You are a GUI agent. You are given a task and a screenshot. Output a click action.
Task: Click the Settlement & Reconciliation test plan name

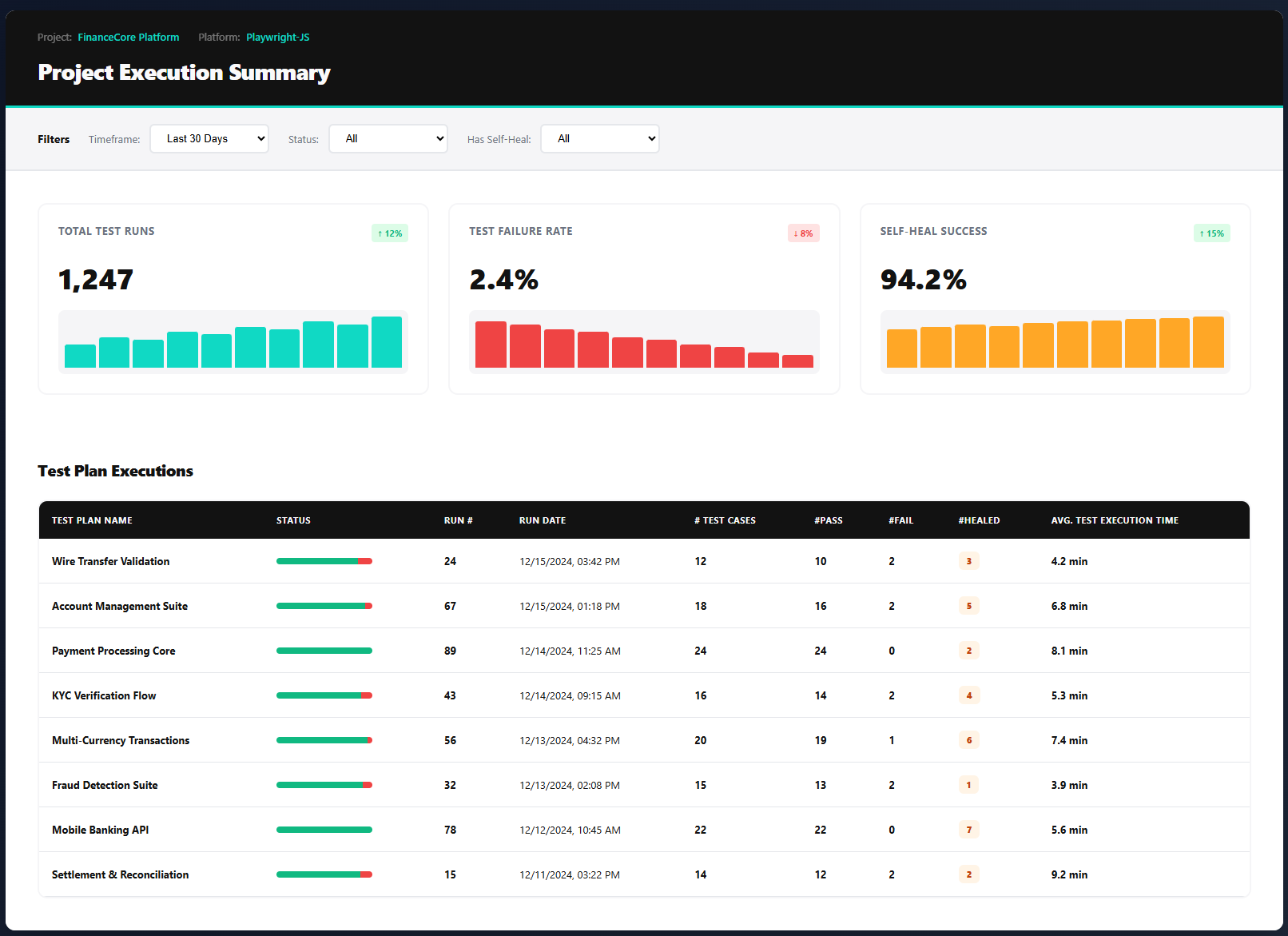[x=120, y=874]
